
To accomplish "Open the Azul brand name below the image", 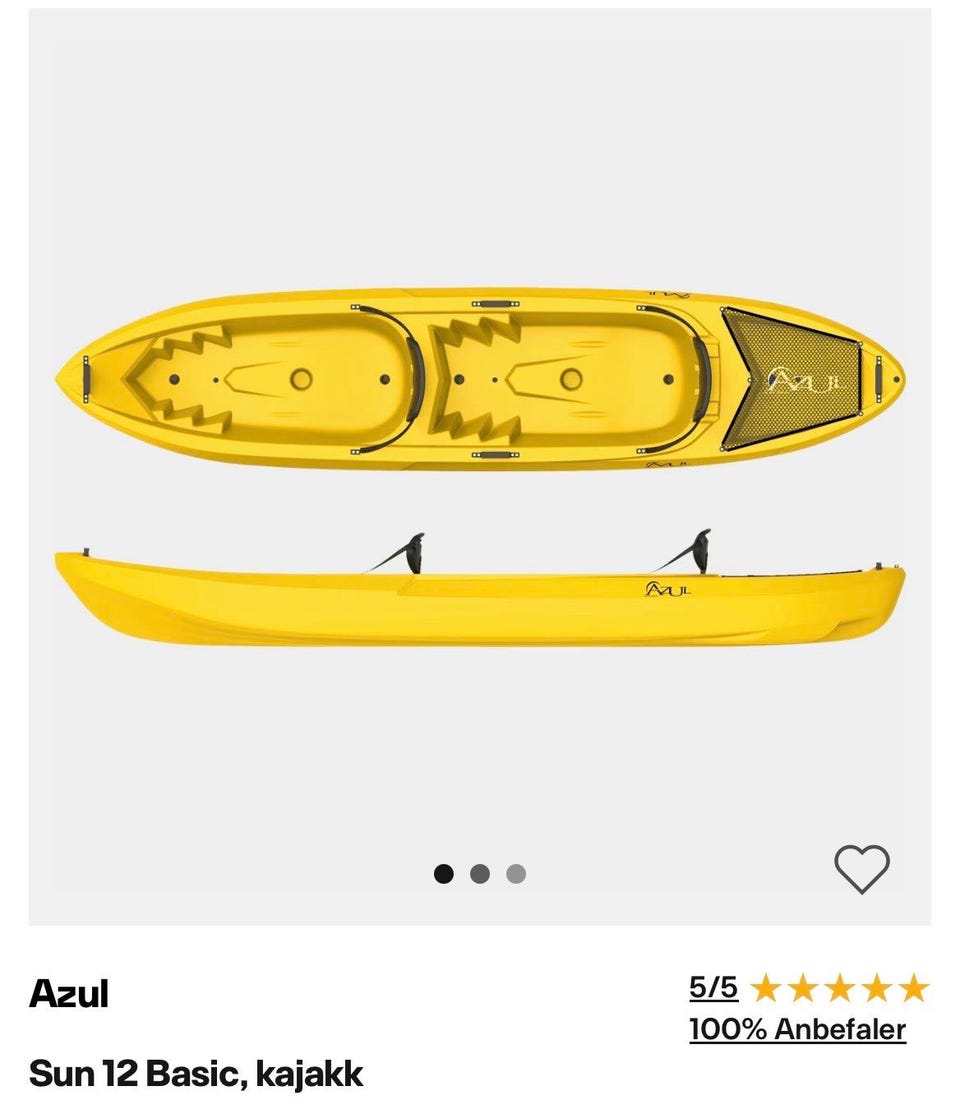I will point(69,993).
